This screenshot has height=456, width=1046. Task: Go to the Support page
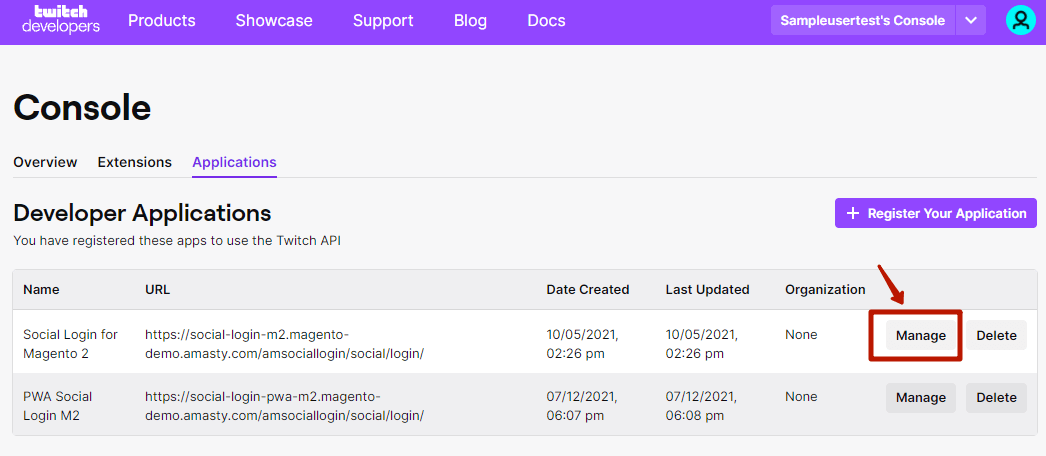383,21
